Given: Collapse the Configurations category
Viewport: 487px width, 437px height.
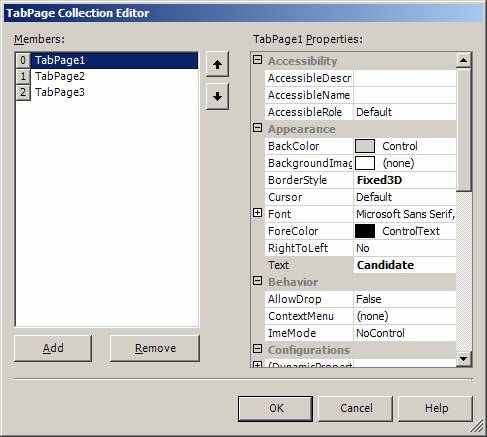Looking at the screenshot, I should click(257, 349).
